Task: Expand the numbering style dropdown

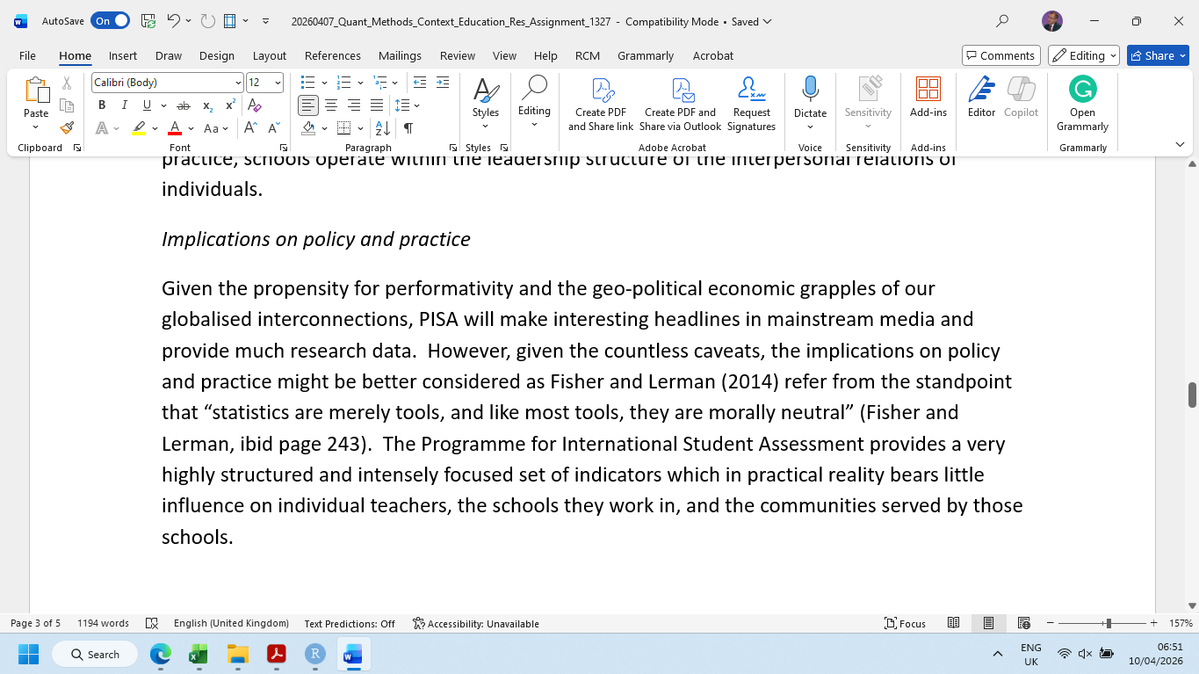Action: click(360, 83)
